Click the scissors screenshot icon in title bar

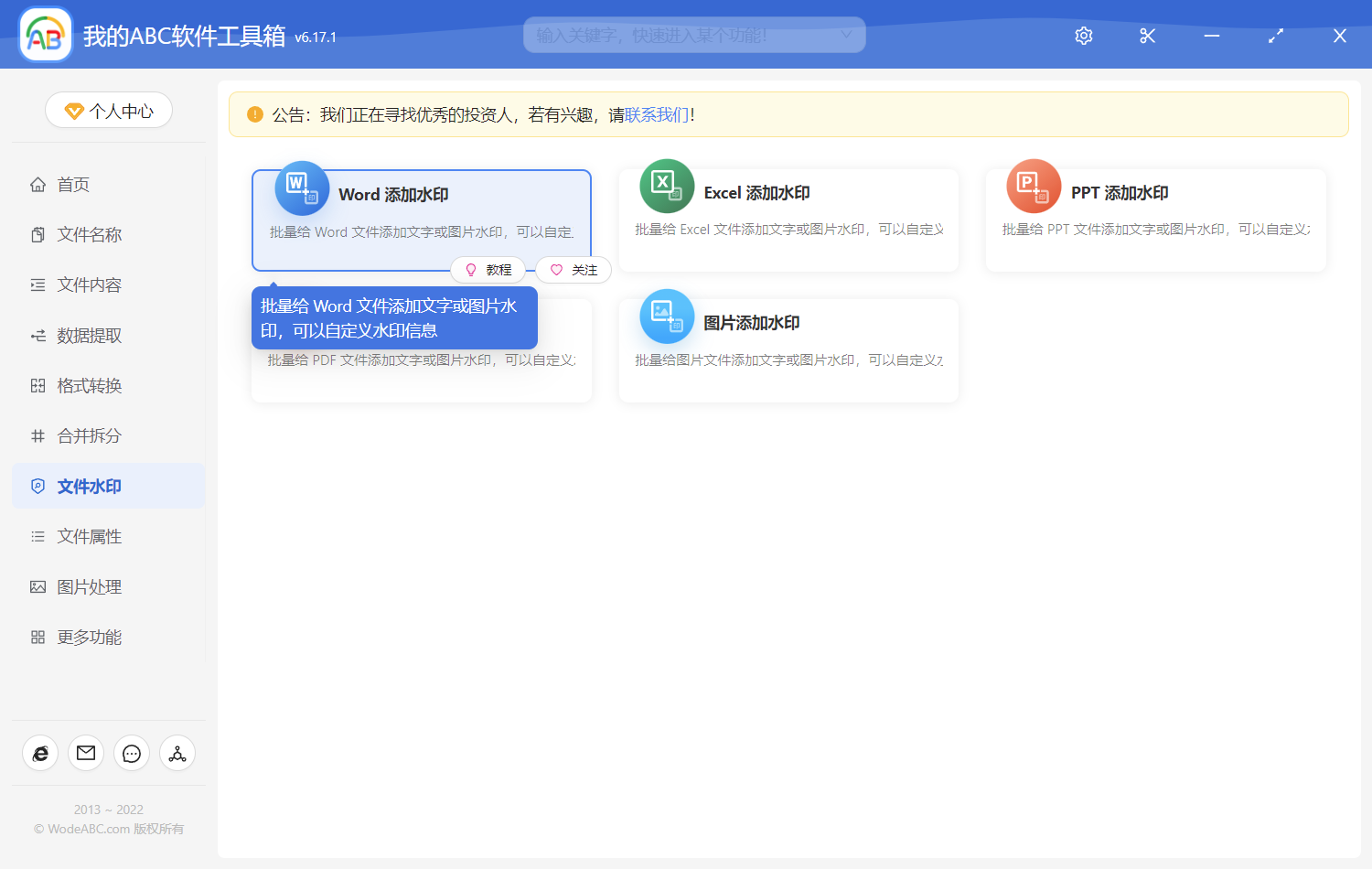1147,36
